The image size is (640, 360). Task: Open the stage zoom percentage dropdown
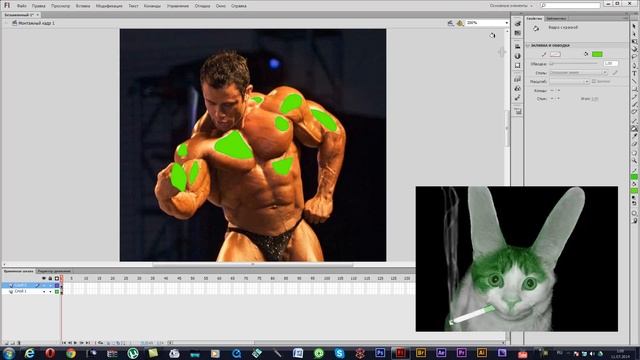point(507,23)
